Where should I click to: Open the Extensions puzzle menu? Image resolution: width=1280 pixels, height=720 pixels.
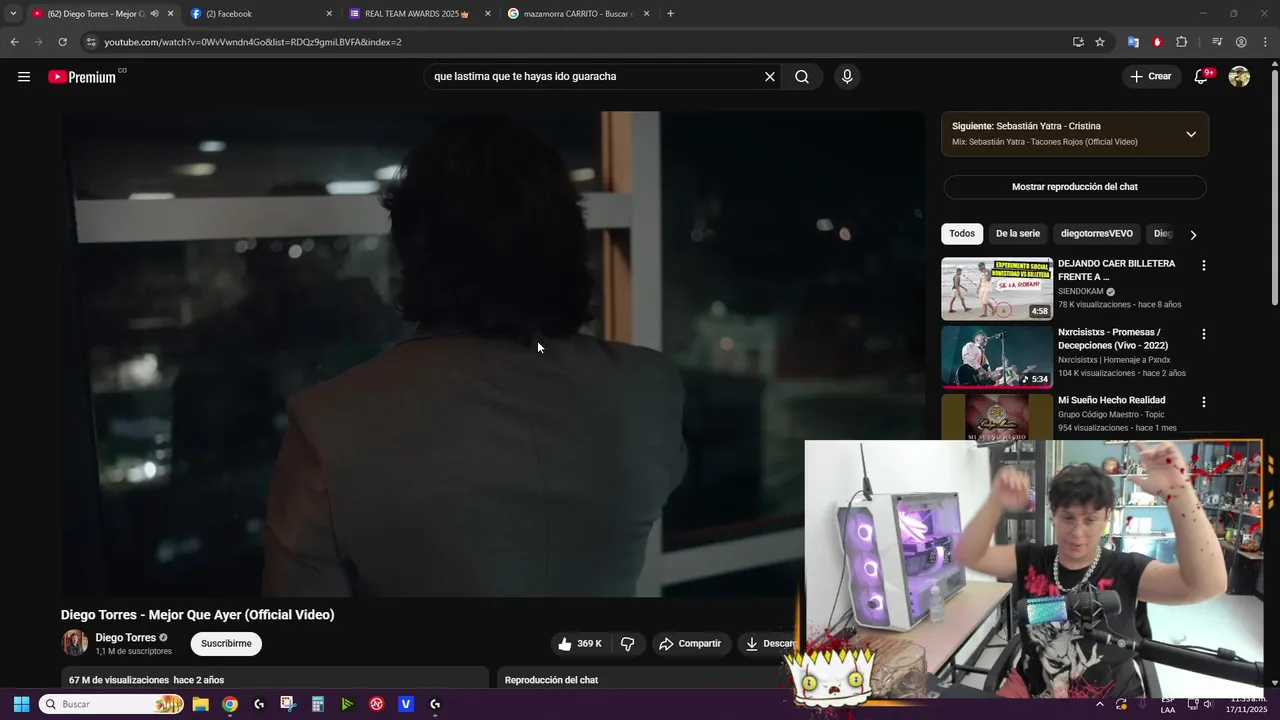pos(1181,42)
